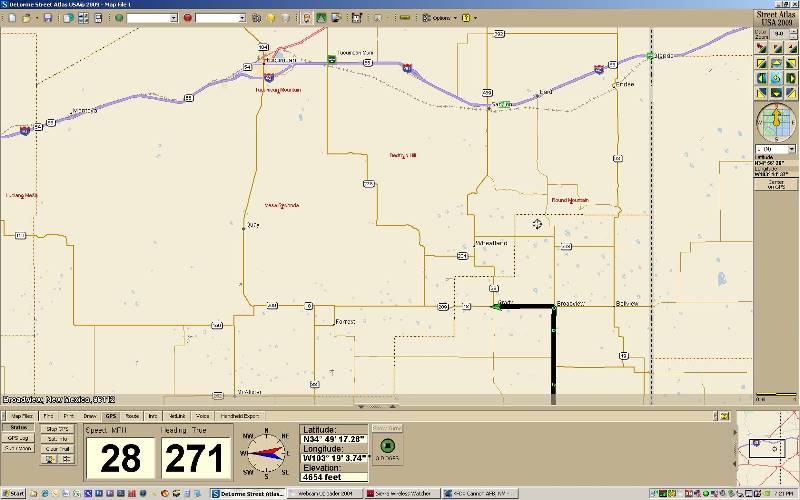
Task: Open the dropdown next to the red circle
Action: (242, 18)
